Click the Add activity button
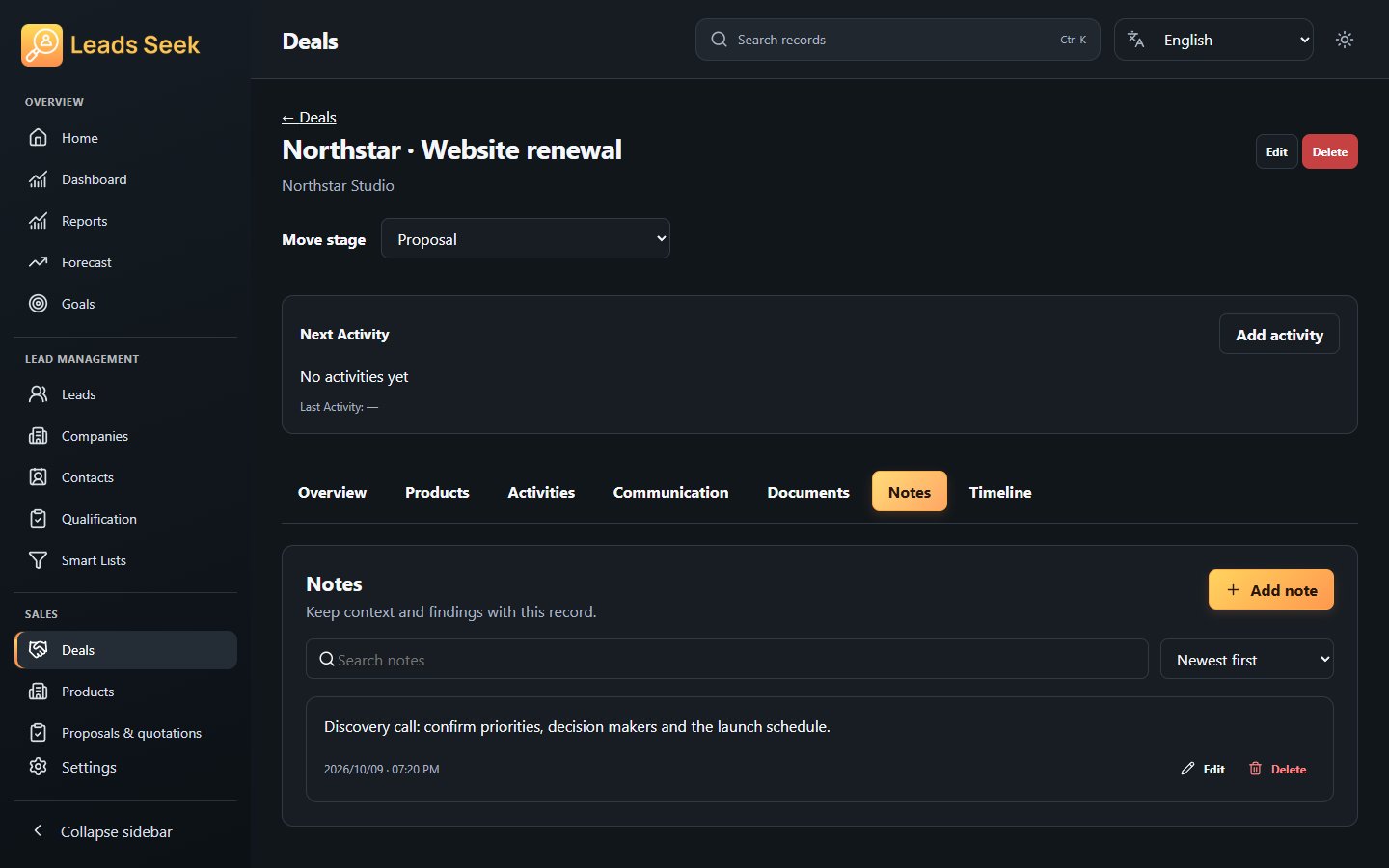This screenshot has height=868, width=1389. [1279, 335]
